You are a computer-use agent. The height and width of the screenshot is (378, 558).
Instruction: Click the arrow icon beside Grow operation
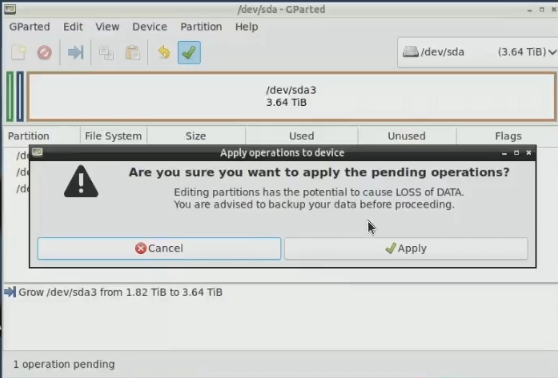[10, 292]
